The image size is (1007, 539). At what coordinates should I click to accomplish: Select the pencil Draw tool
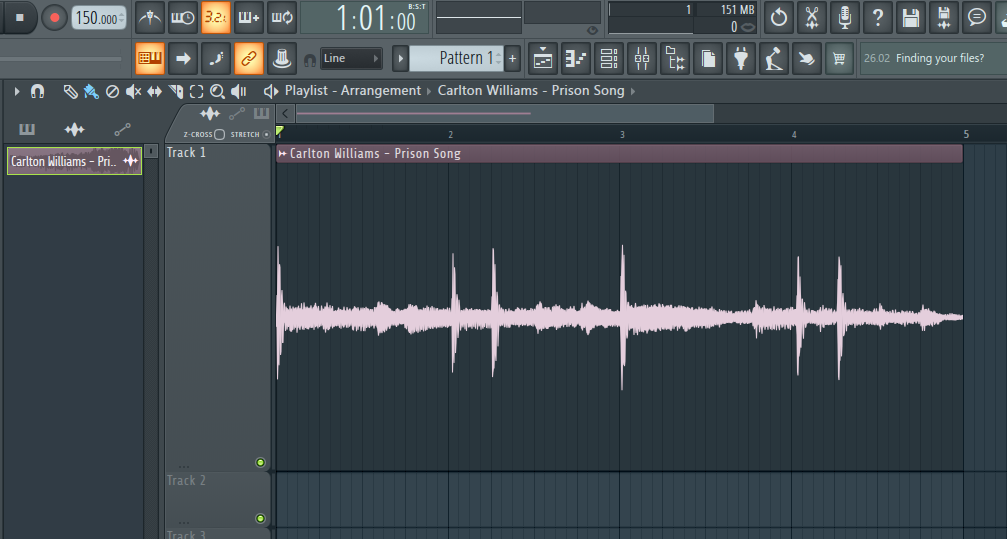(70, 92)
